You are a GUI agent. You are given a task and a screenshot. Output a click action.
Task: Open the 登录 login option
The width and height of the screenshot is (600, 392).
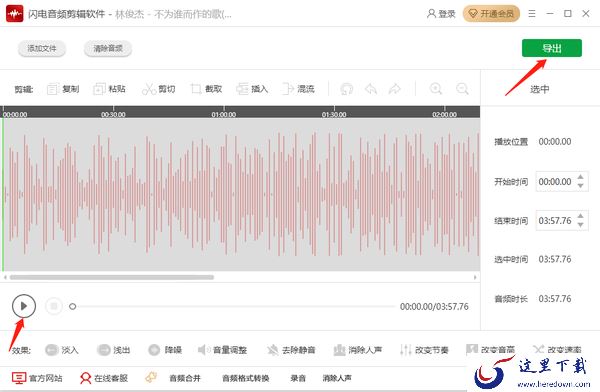click(x=441, y=14)
